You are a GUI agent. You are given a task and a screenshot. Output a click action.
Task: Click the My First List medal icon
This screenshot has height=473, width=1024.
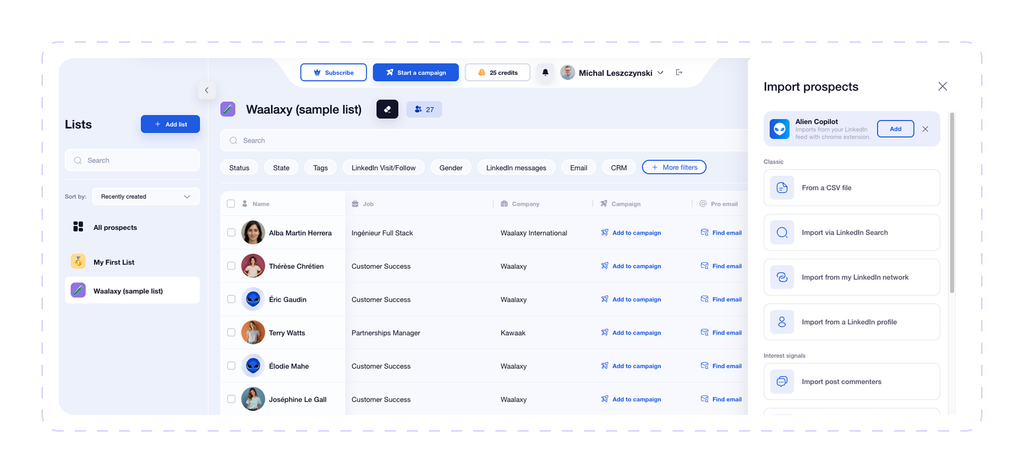(78, 261)
